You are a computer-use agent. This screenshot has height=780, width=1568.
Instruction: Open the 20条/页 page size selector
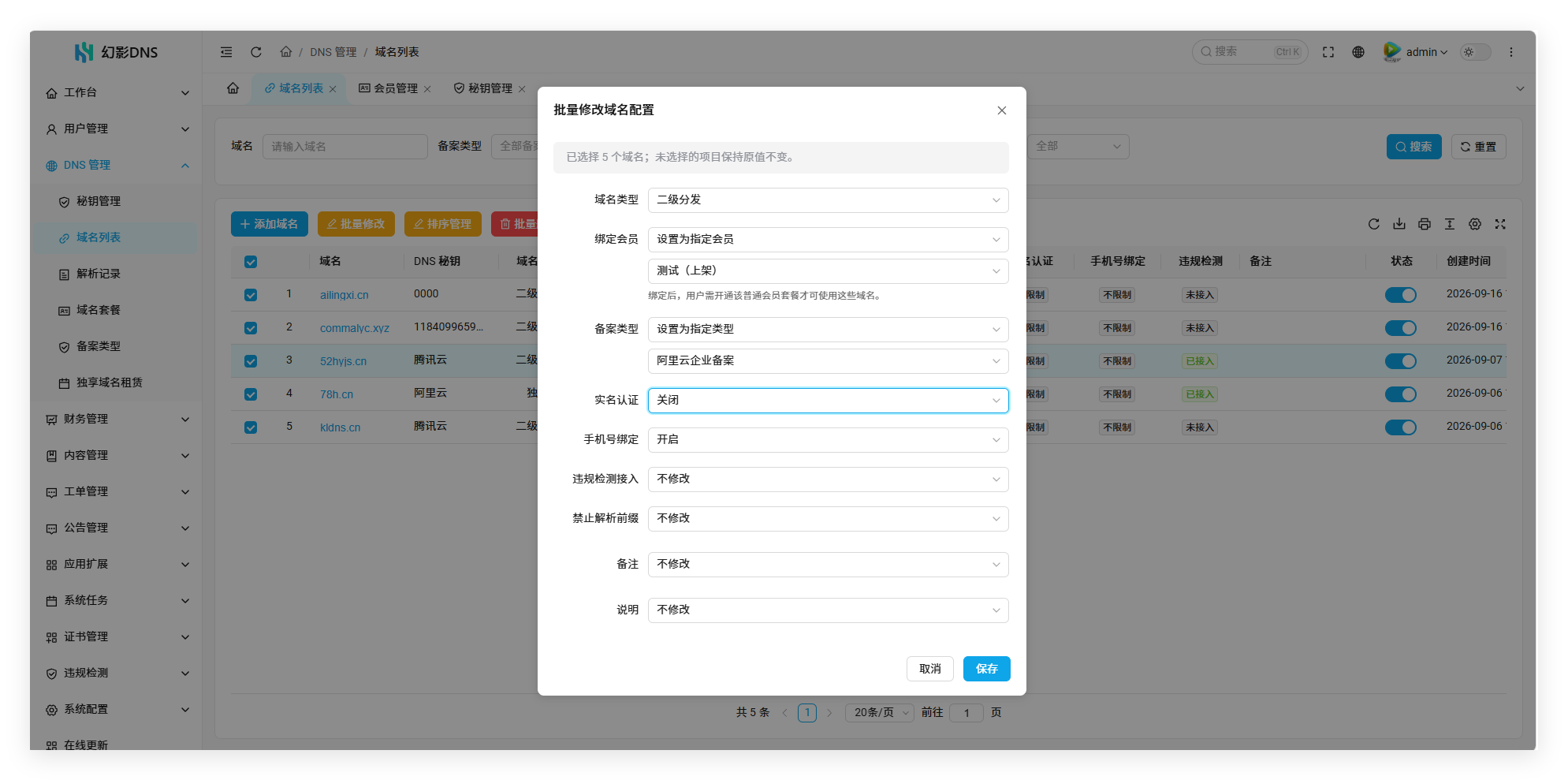point(880,713)
